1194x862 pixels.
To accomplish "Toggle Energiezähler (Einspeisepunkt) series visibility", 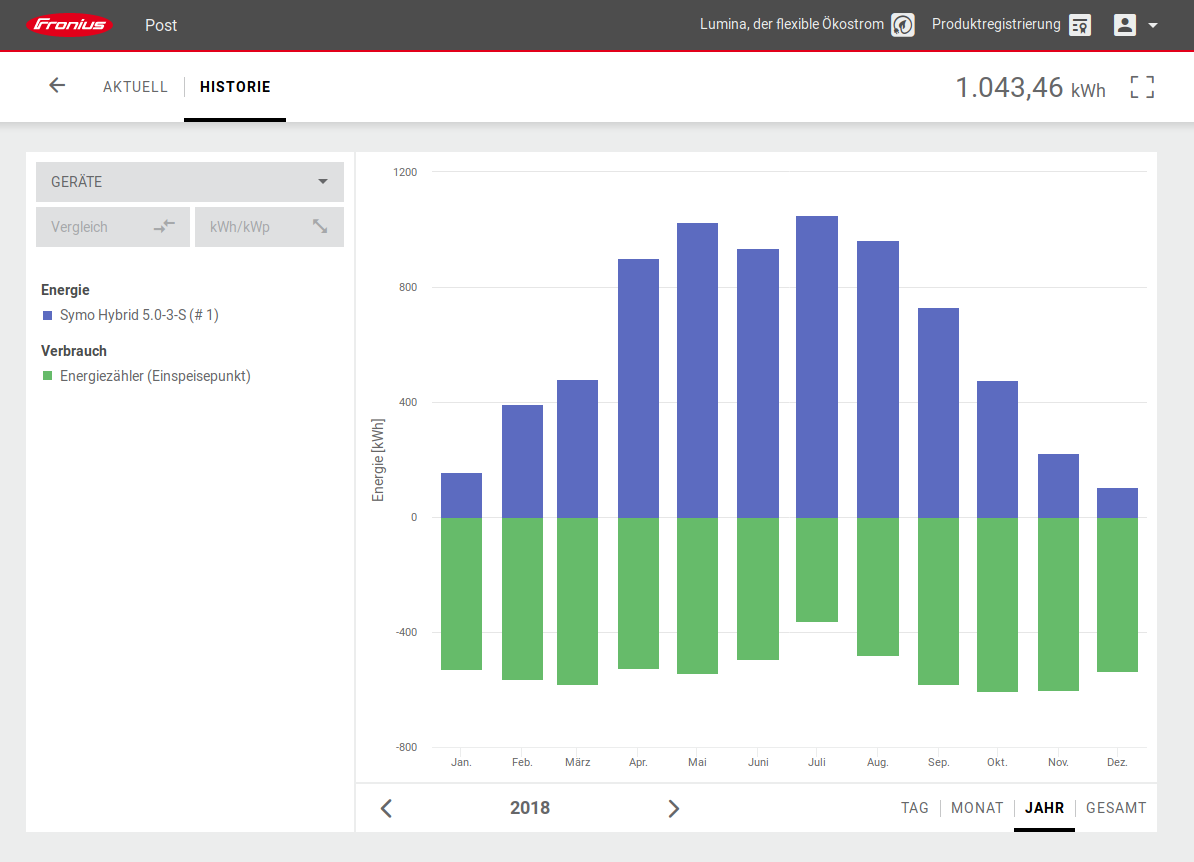I will (x=154, y=376).
